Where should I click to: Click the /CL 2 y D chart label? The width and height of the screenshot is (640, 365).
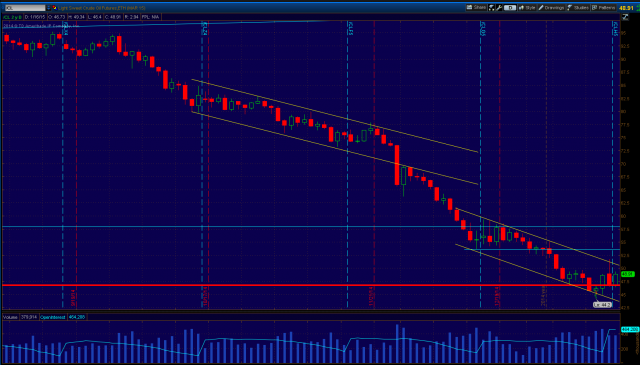12,17
